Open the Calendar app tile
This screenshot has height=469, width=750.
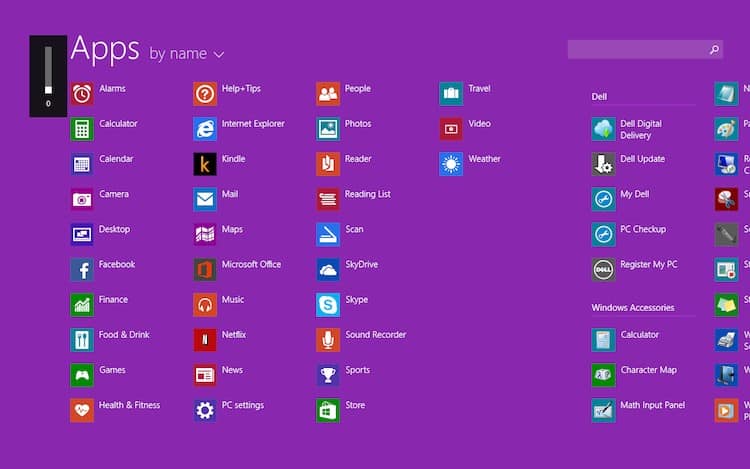[x=82, y=164]
